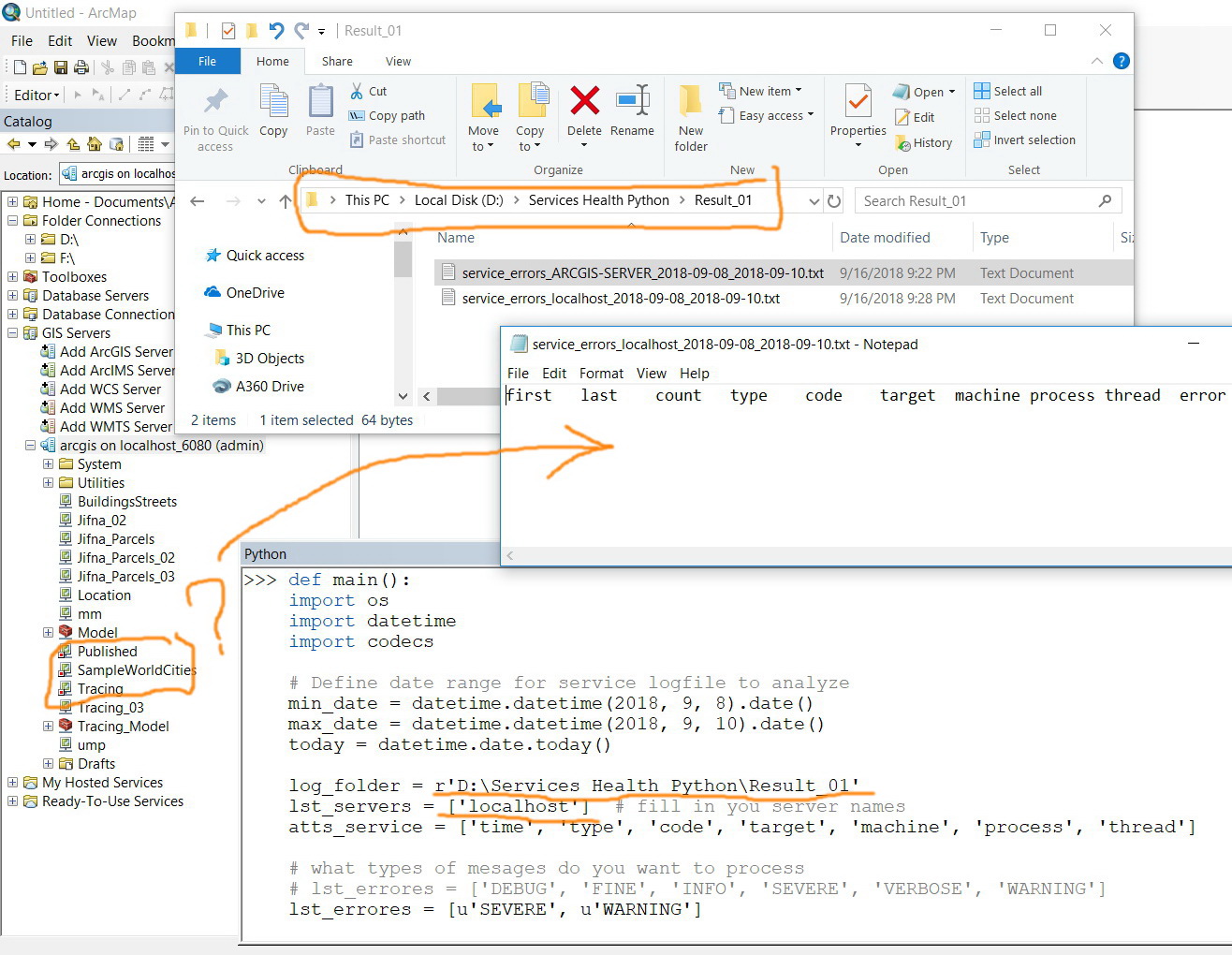Click Undo in Explorer quick access toolbar

pyautogui.click(x=276, y=31)
